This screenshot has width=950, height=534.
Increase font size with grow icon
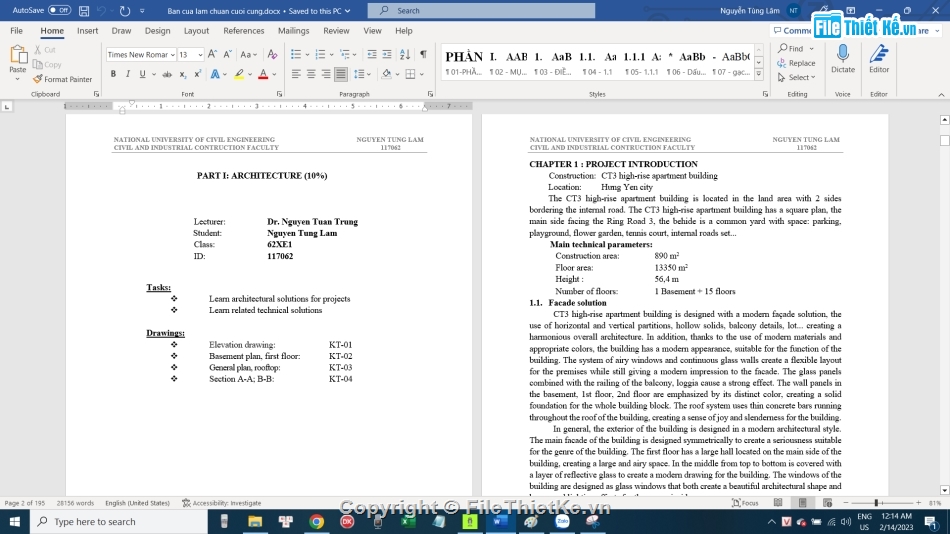click(x=213, y=55)
